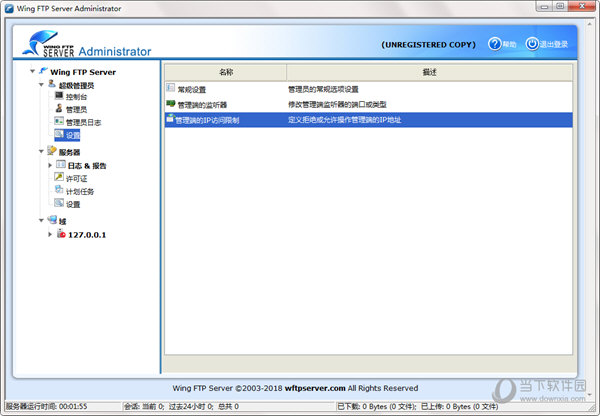
Task: Click the 日志 & 报告 icon
Action: (61, 165)
